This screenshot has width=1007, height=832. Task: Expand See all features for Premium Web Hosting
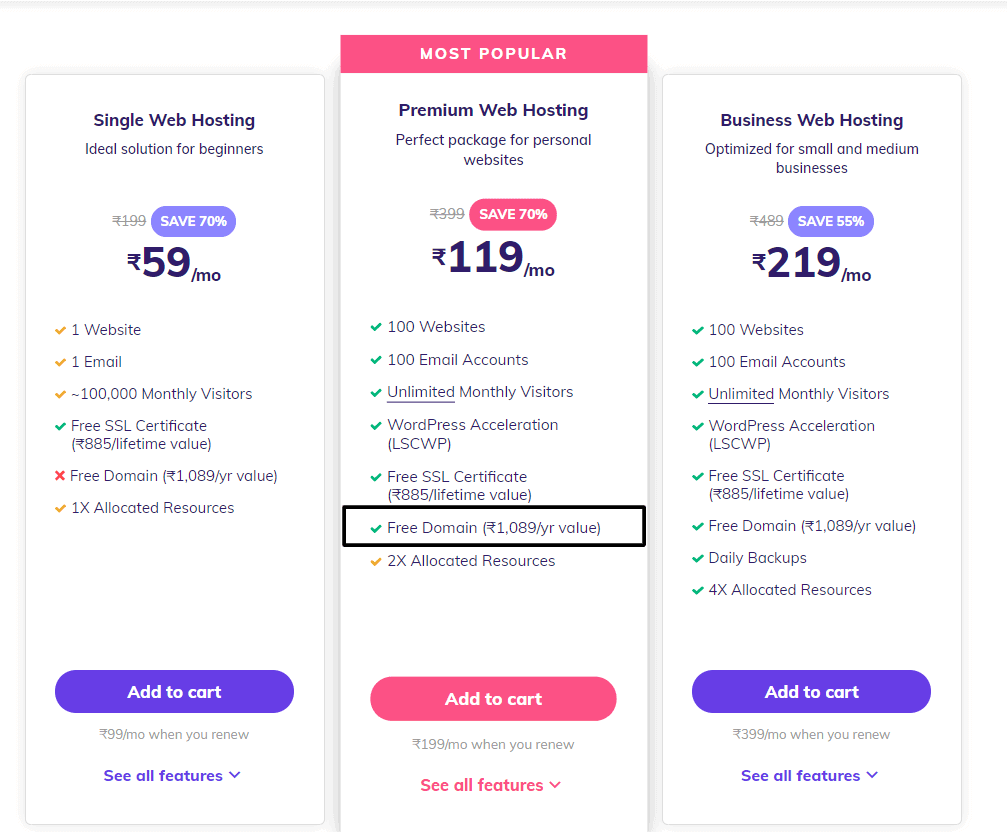pyautogui.click(x=491, y=785)
